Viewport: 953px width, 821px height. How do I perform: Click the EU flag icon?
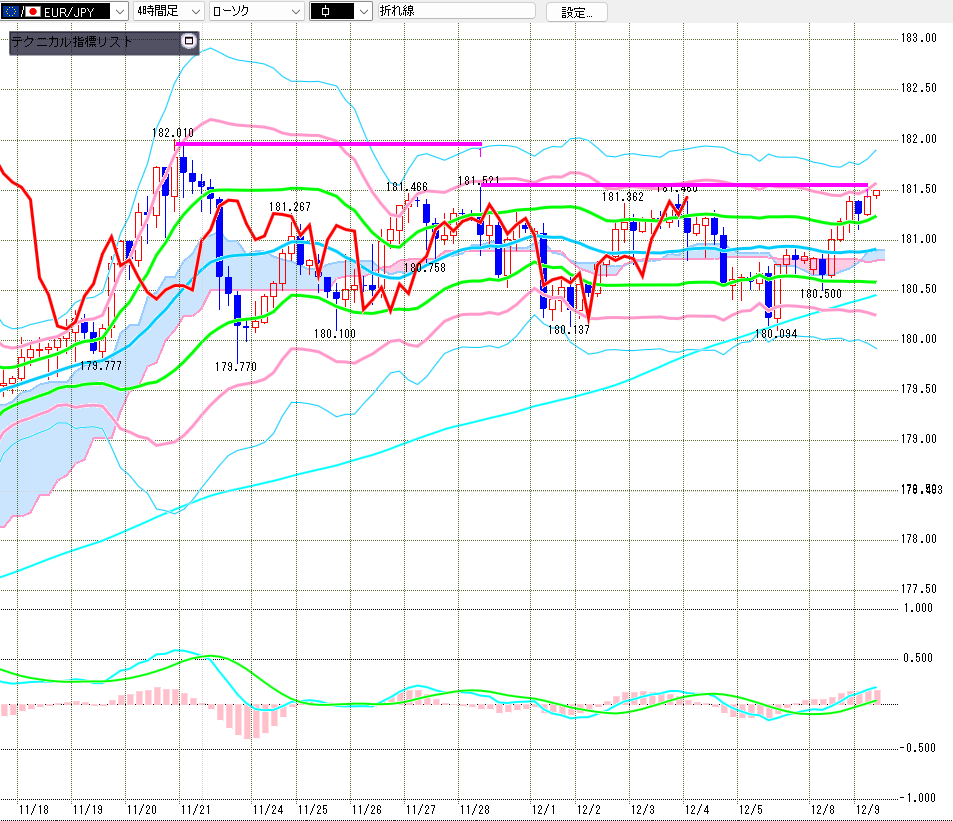[x=11, y=12]
